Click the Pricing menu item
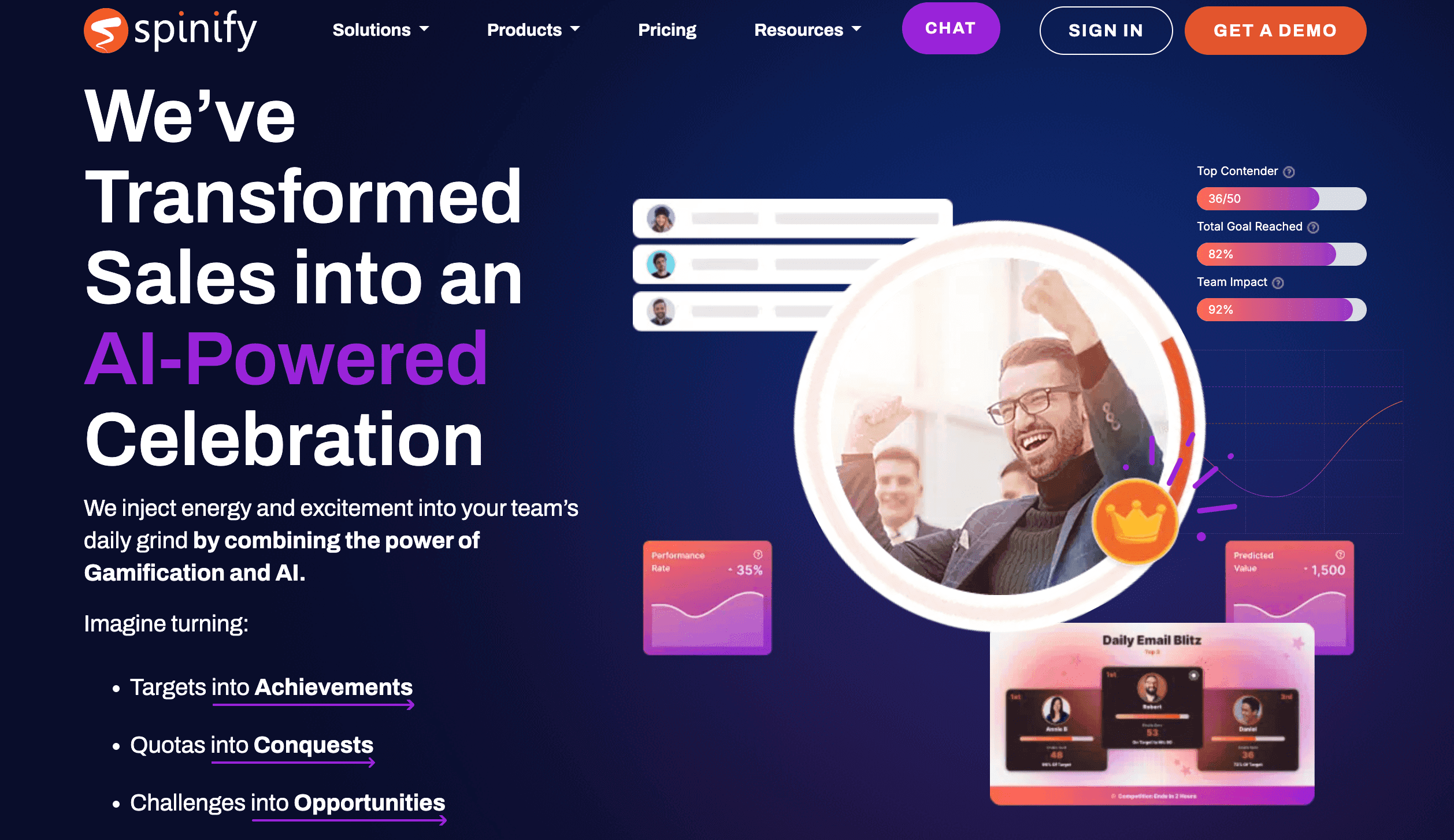 point(666,30)
